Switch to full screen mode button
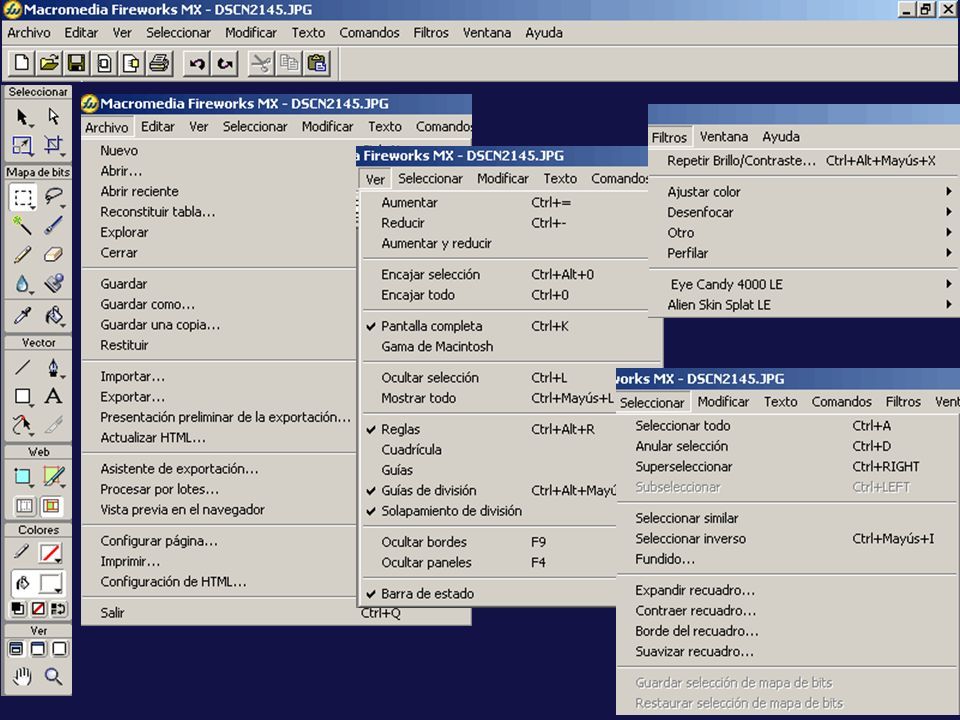Viewport: 960px width, 720px height. (59, 648)
